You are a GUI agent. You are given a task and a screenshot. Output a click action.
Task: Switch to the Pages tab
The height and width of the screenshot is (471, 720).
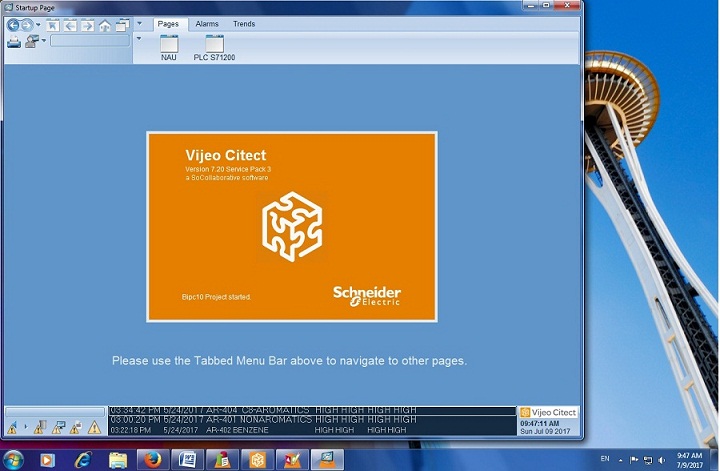click(x=168, y=24)
